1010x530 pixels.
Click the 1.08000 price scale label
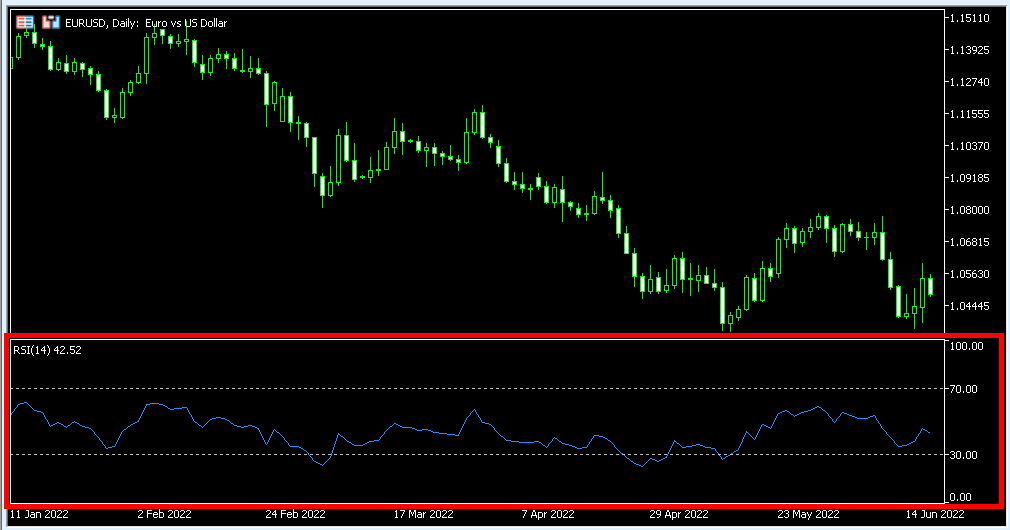pos(969,210)
